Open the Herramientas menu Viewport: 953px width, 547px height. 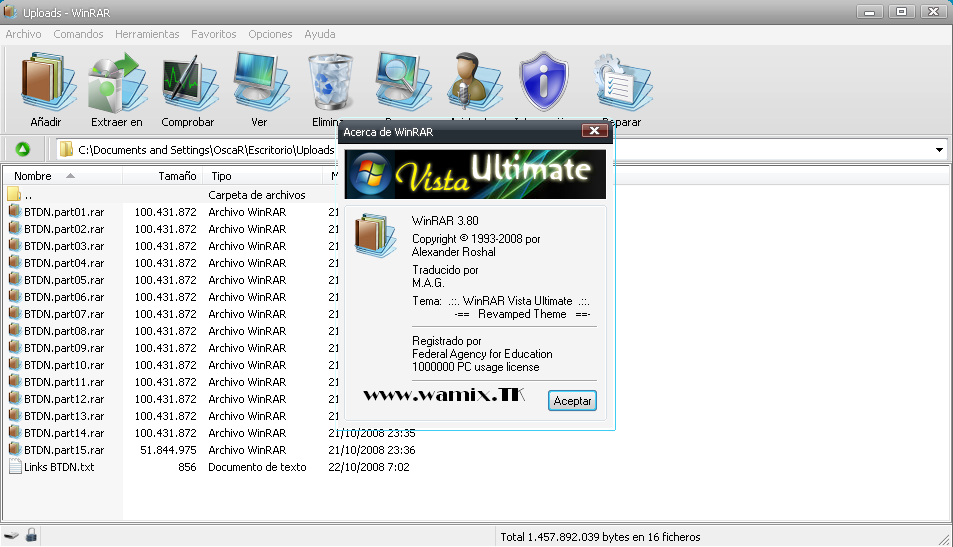pos(147,34)
